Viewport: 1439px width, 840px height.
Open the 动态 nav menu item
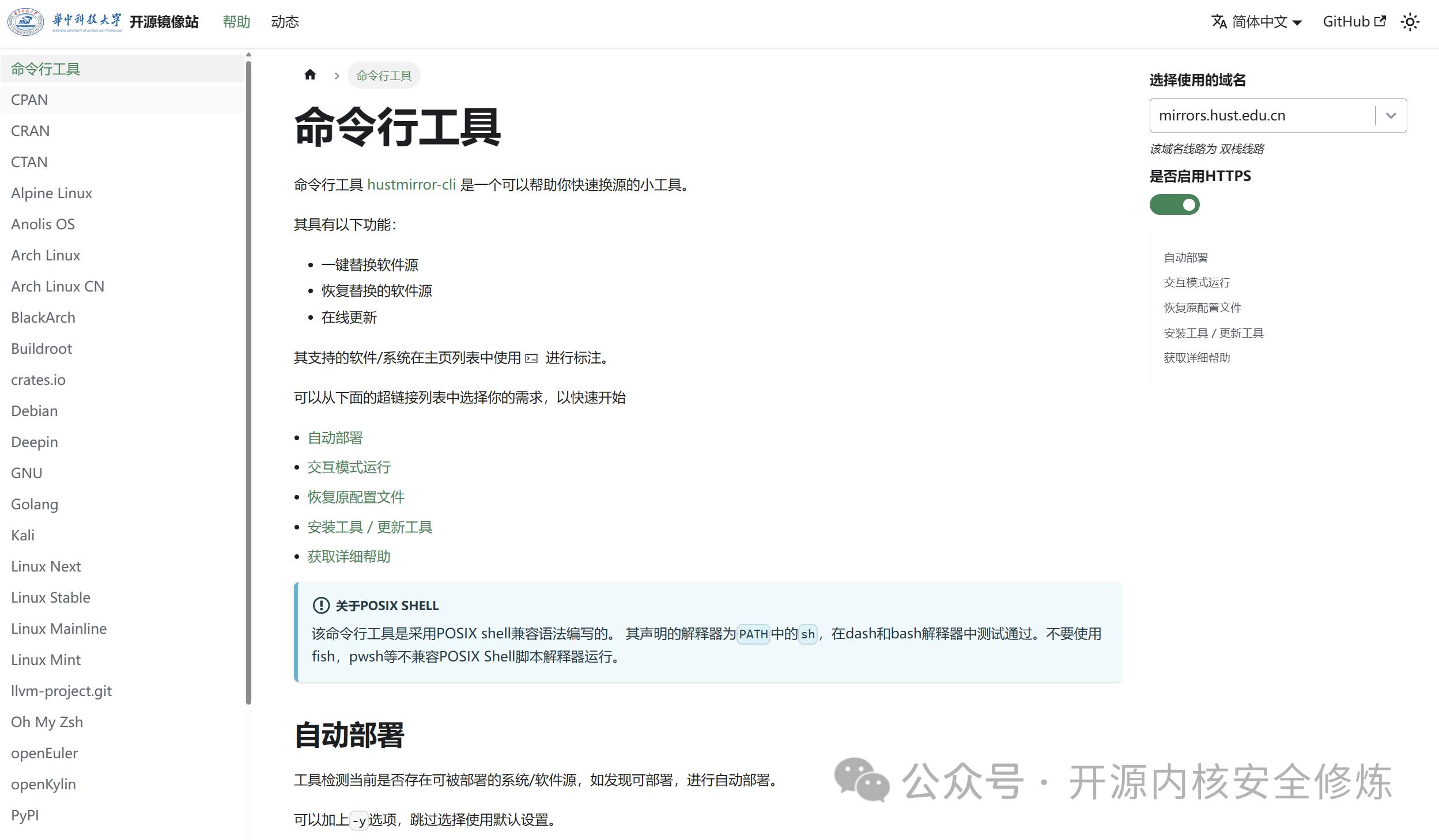point(285,22)
